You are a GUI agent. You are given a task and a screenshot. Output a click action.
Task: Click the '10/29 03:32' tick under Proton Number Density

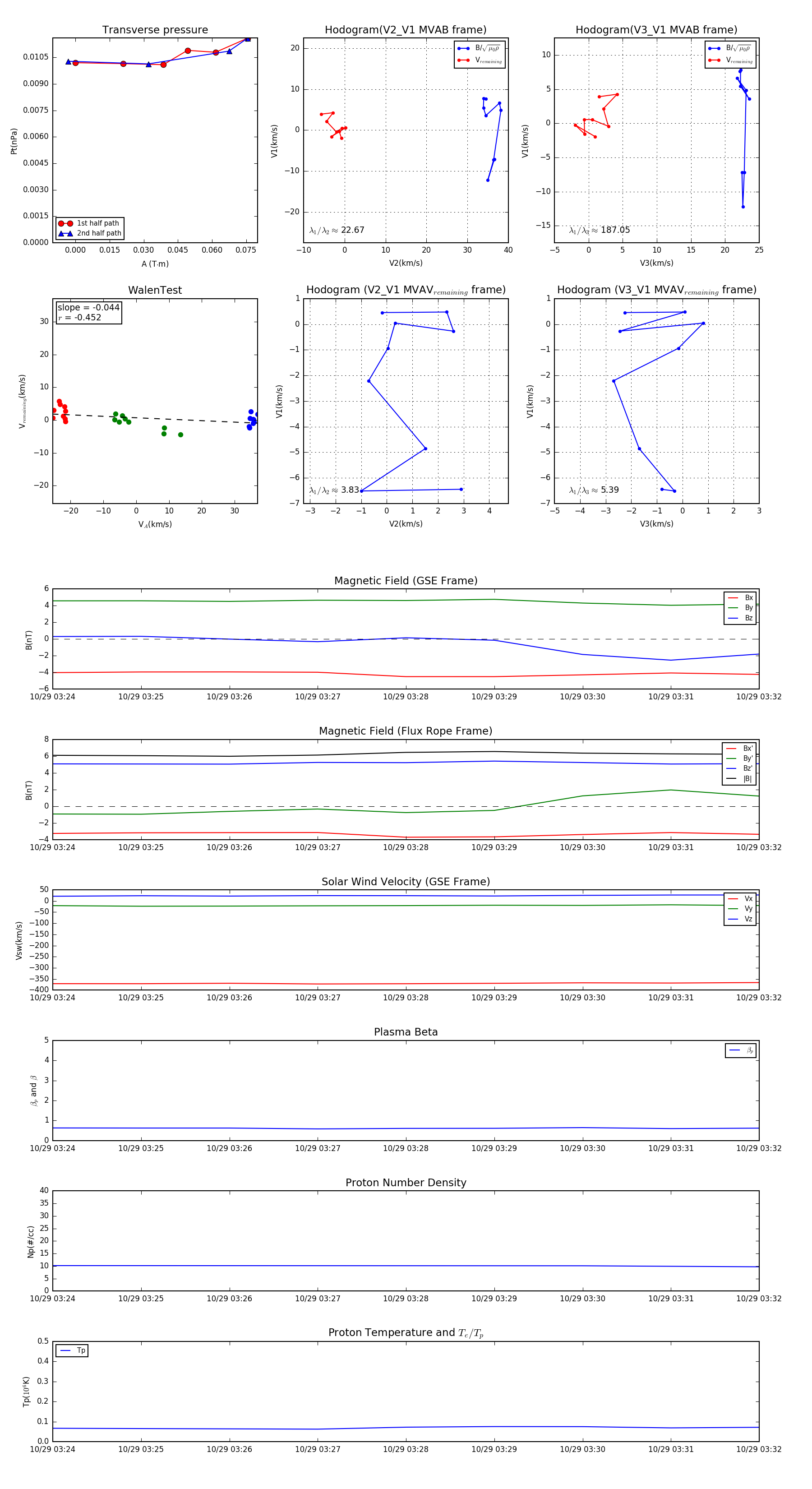coord(759,1299)
